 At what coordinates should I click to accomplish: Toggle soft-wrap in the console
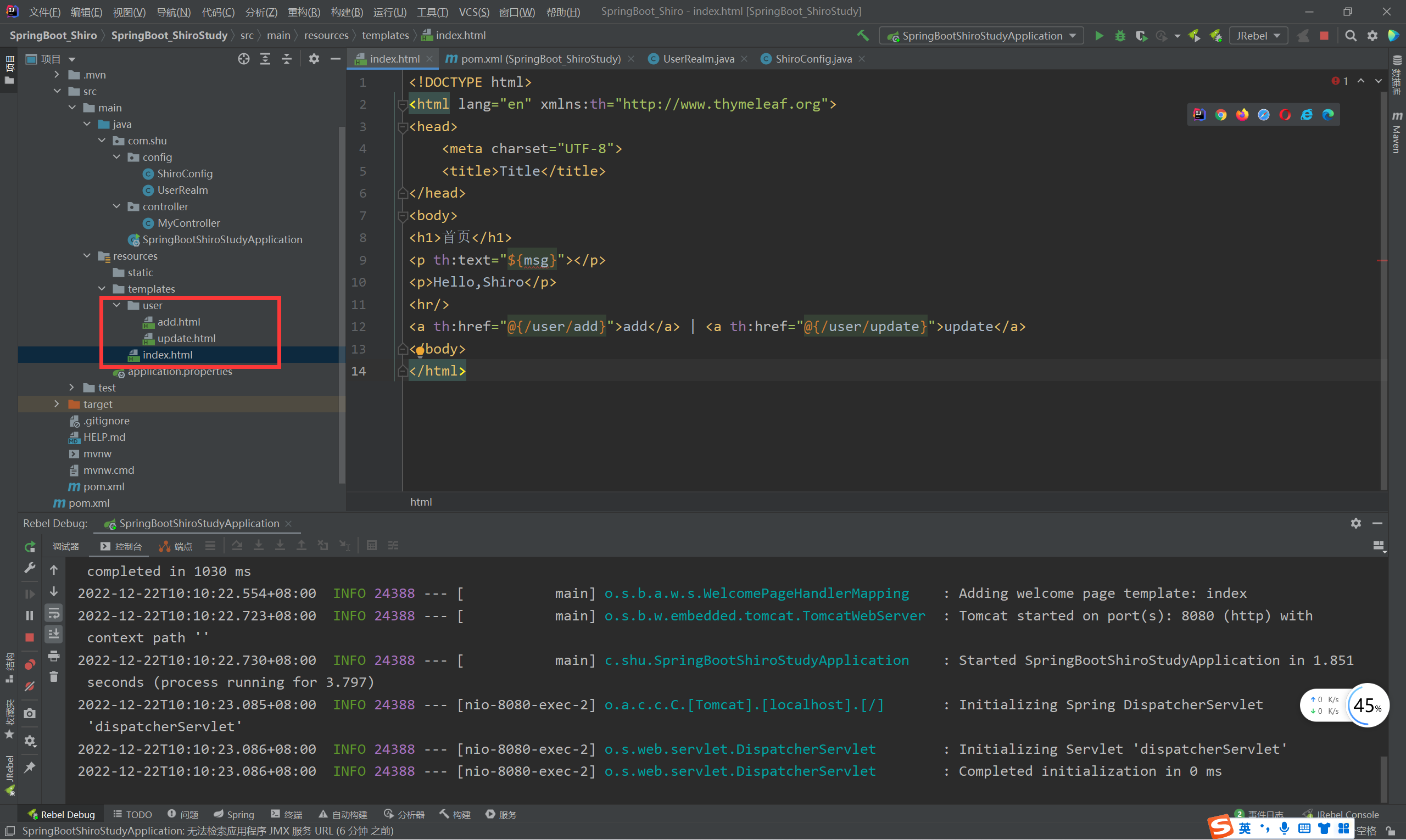click(54, 613)
